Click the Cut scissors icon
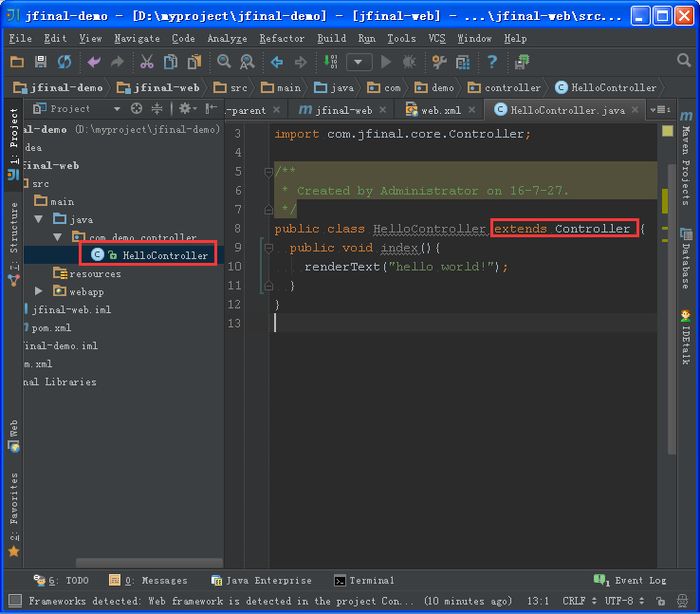This screenshot has width=700, height=614. tap(147, 62)
